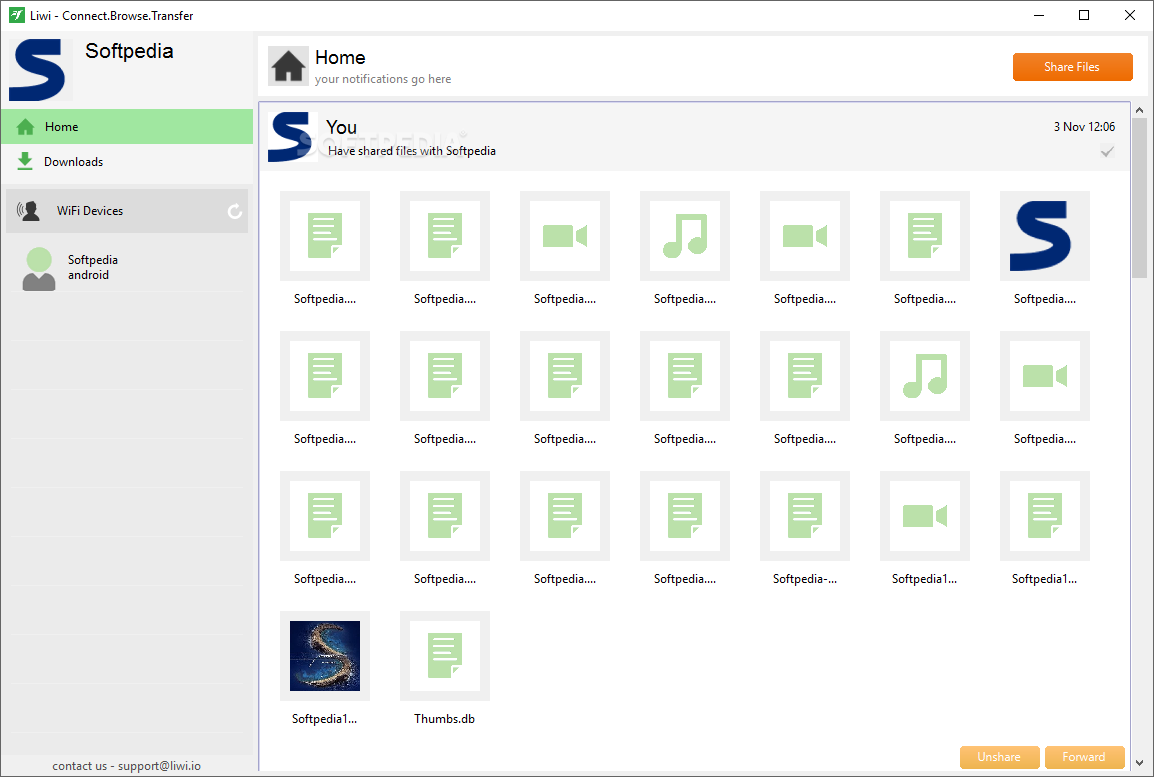Click the vertical scrollbar thumb

[x=1139, y=198]
